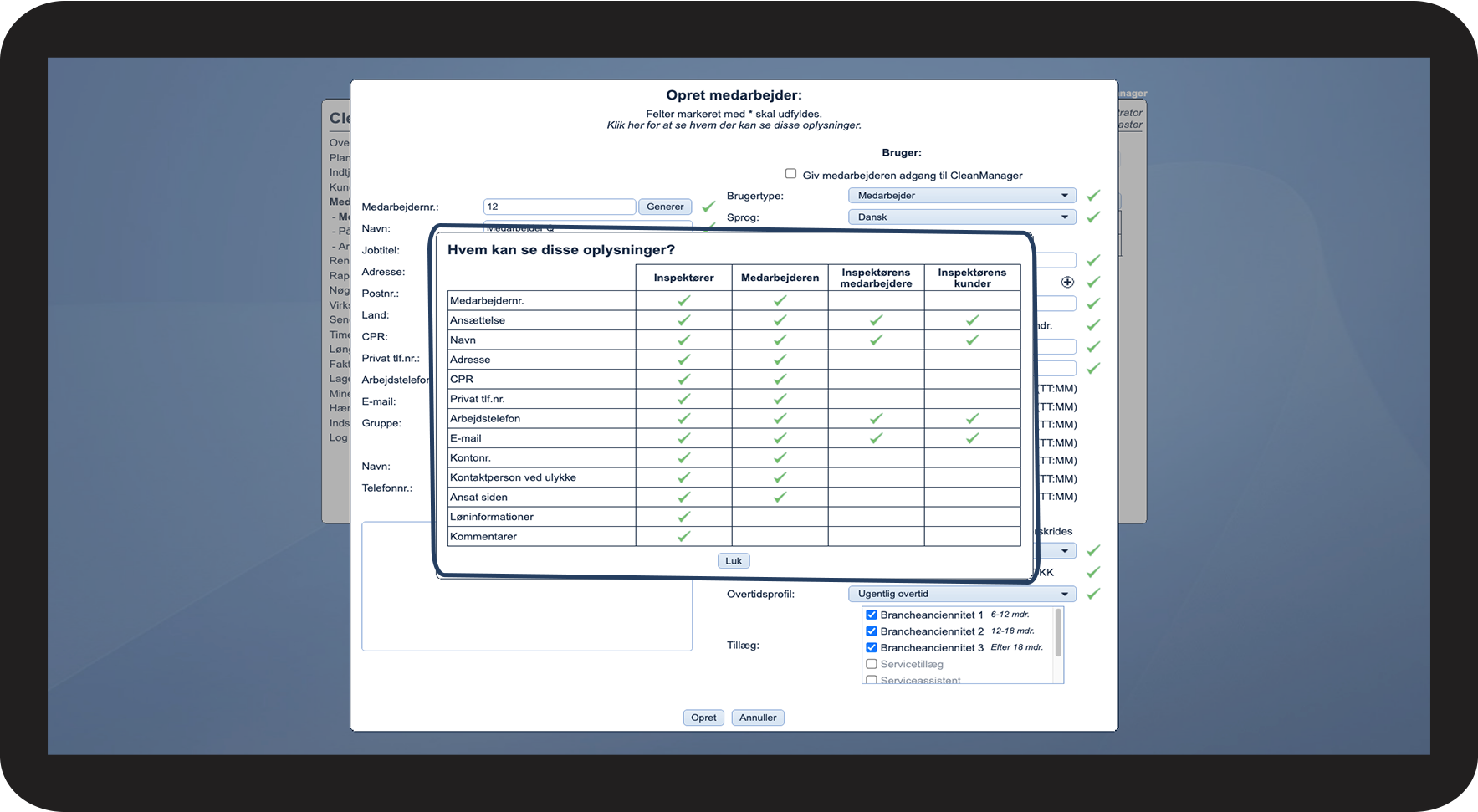
Task: Click Privat tlf.nr. checkmark in Medarbejderen column
Action: click(780, 399)
